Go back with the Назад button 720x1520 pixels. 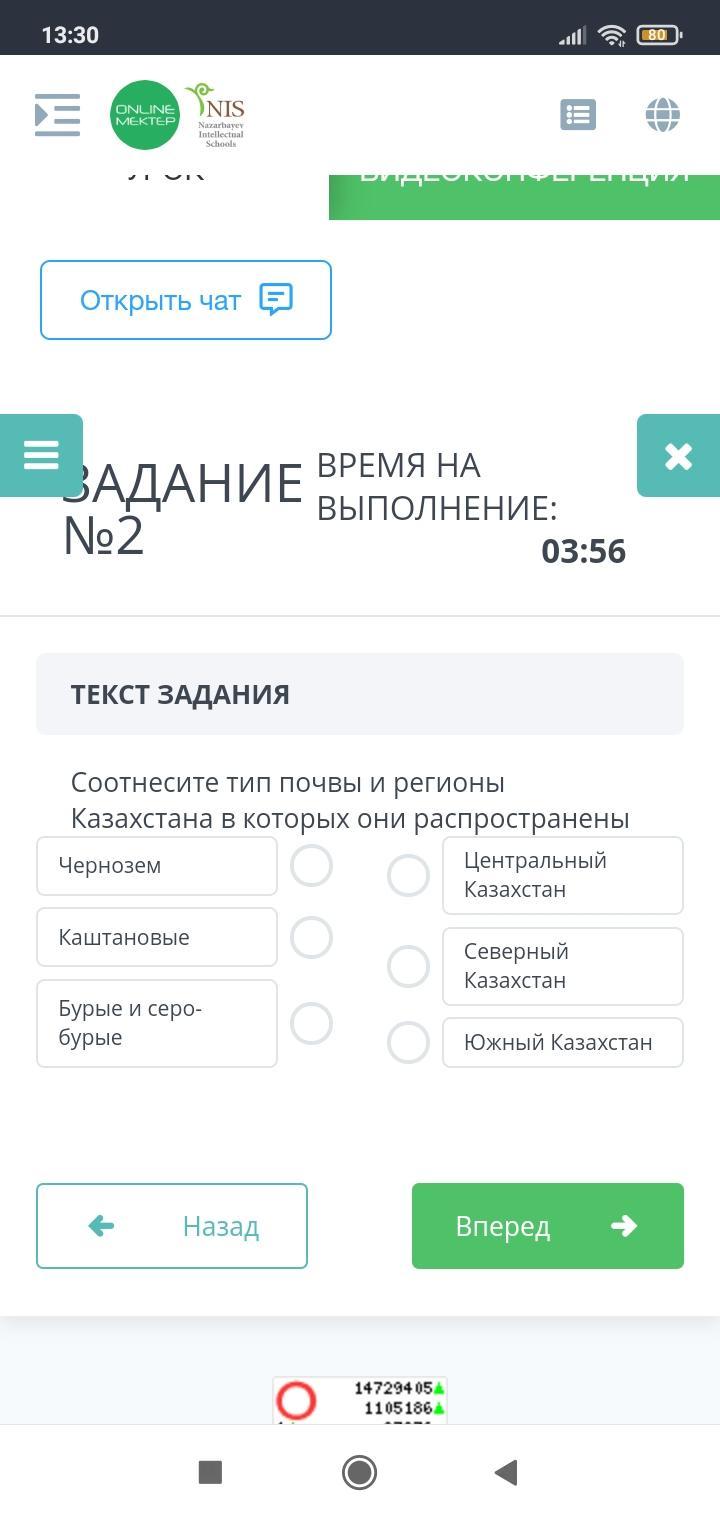click(x=172, y=1226)
